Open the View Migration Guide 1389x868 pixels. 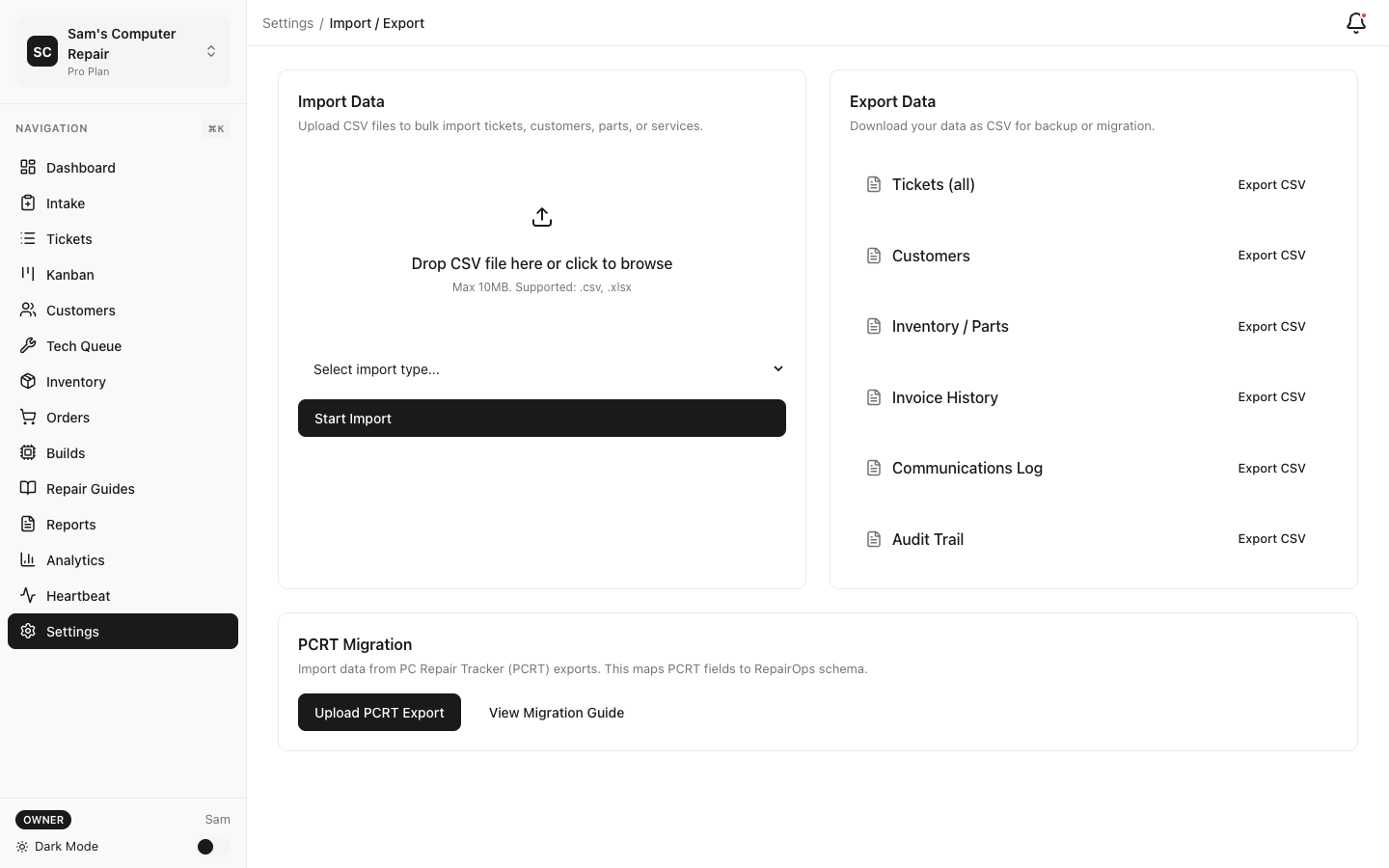pyautogui.click(x=557, y=712)
